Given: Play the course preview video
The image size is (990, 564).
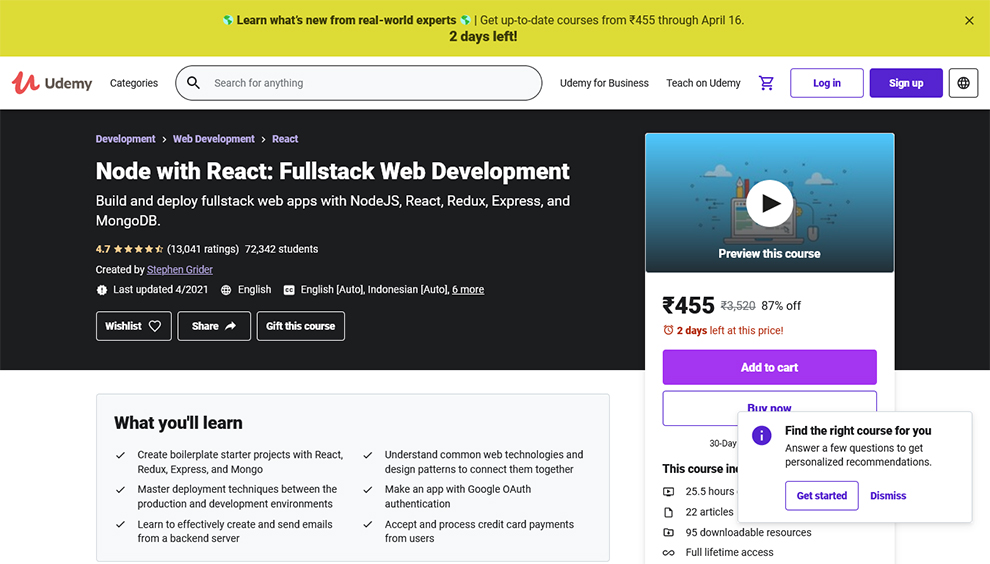Looking at the screenshot, I should coord(770,203).
